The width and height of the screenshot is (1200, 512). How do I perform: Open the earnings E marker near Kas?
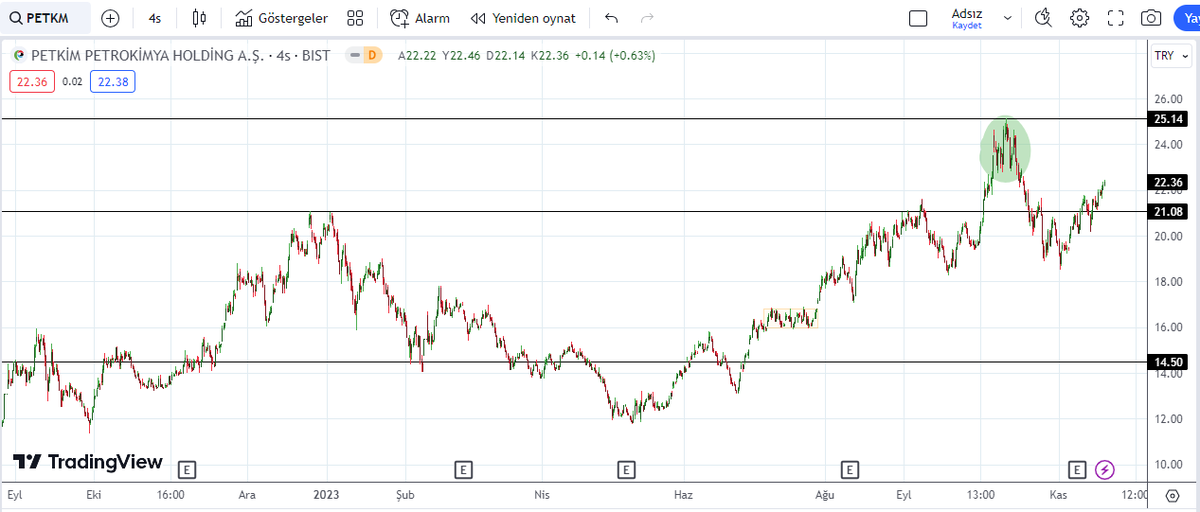(x=1077, y=468)
